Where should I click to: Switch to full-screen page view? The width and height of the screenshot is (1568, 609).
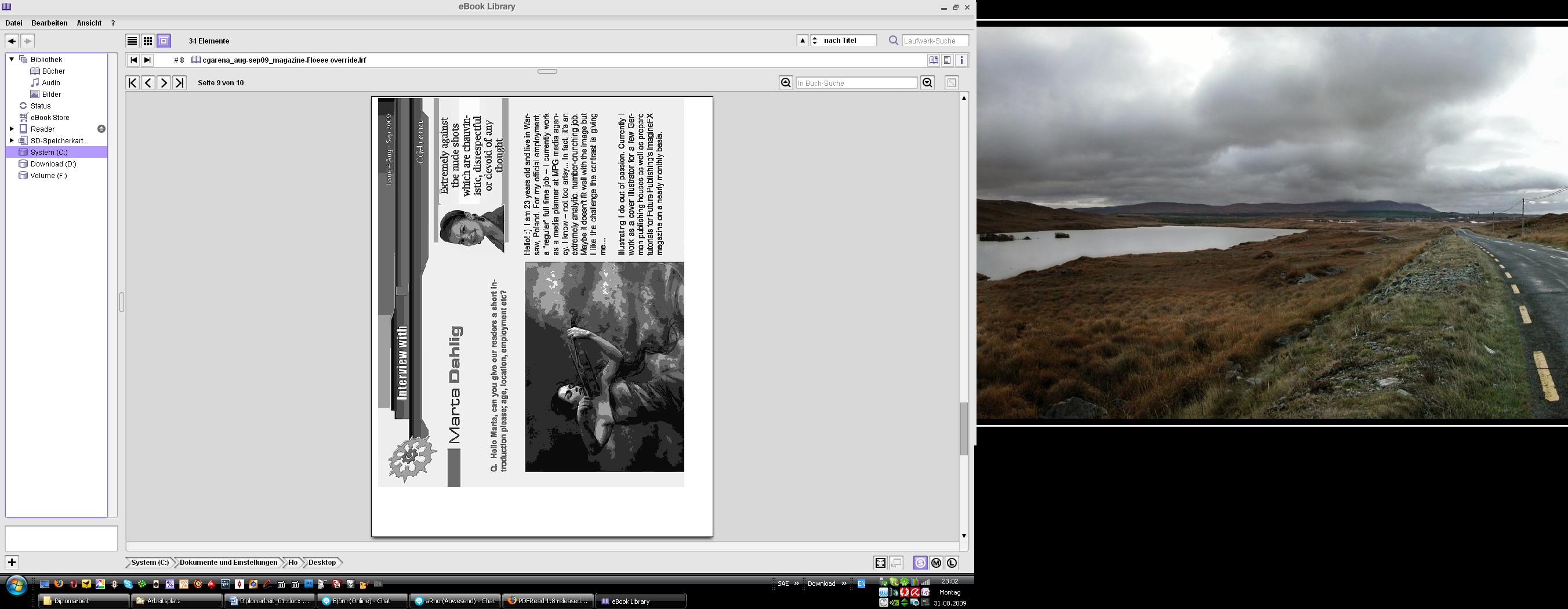880,563
